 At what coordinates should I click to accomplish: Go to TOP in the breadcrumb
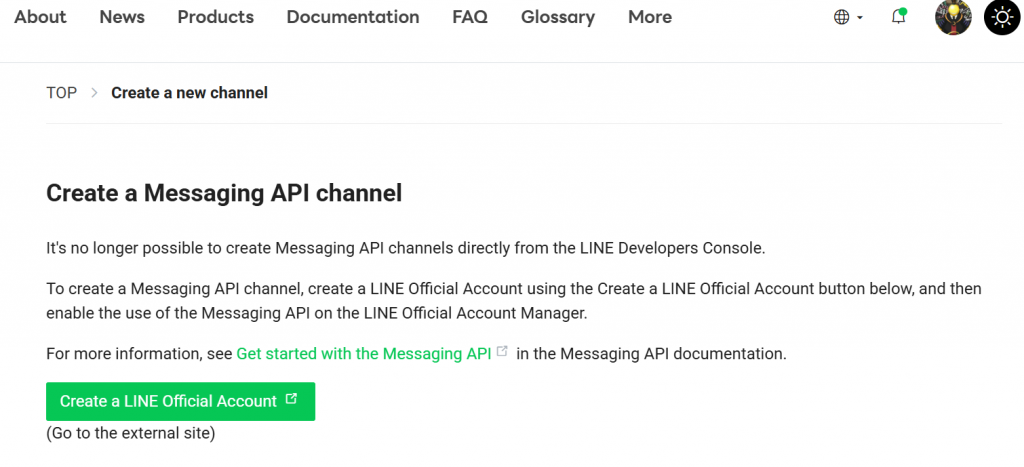tap(61, 93)
